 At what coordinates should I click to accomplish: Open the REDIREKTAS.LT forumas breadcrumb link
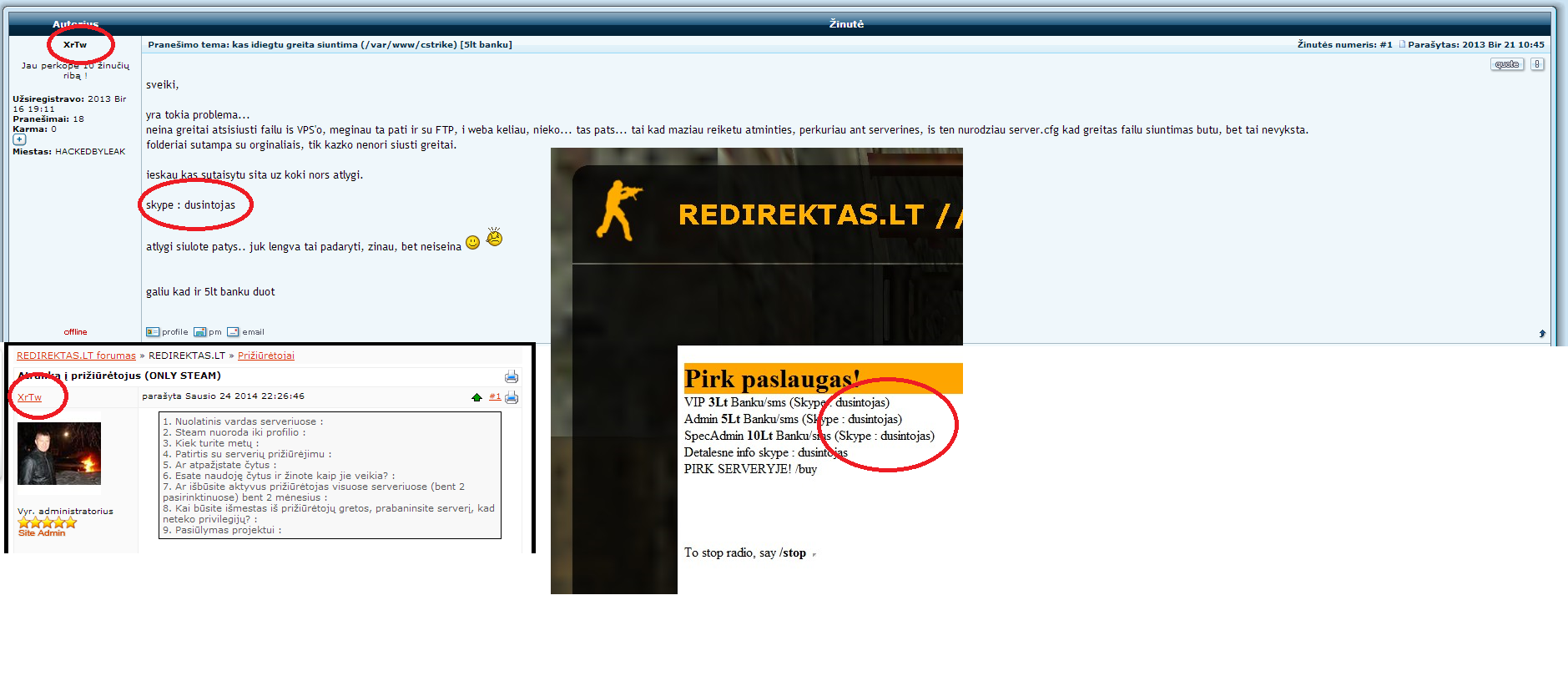[x=76, y=356]
